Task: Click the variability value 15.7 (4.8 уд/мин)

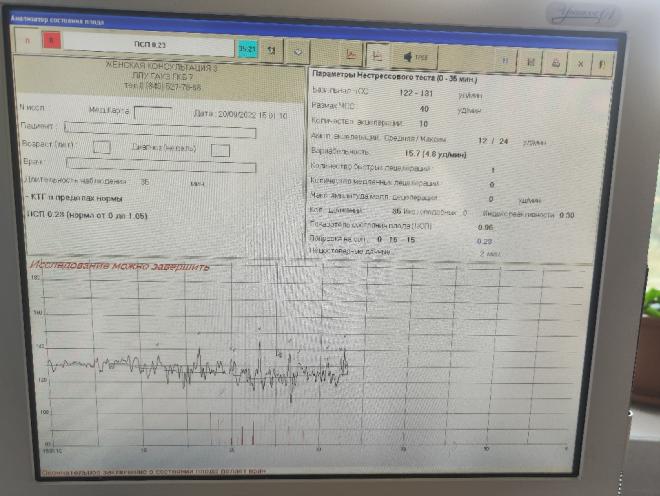Action: pos(435,154)
